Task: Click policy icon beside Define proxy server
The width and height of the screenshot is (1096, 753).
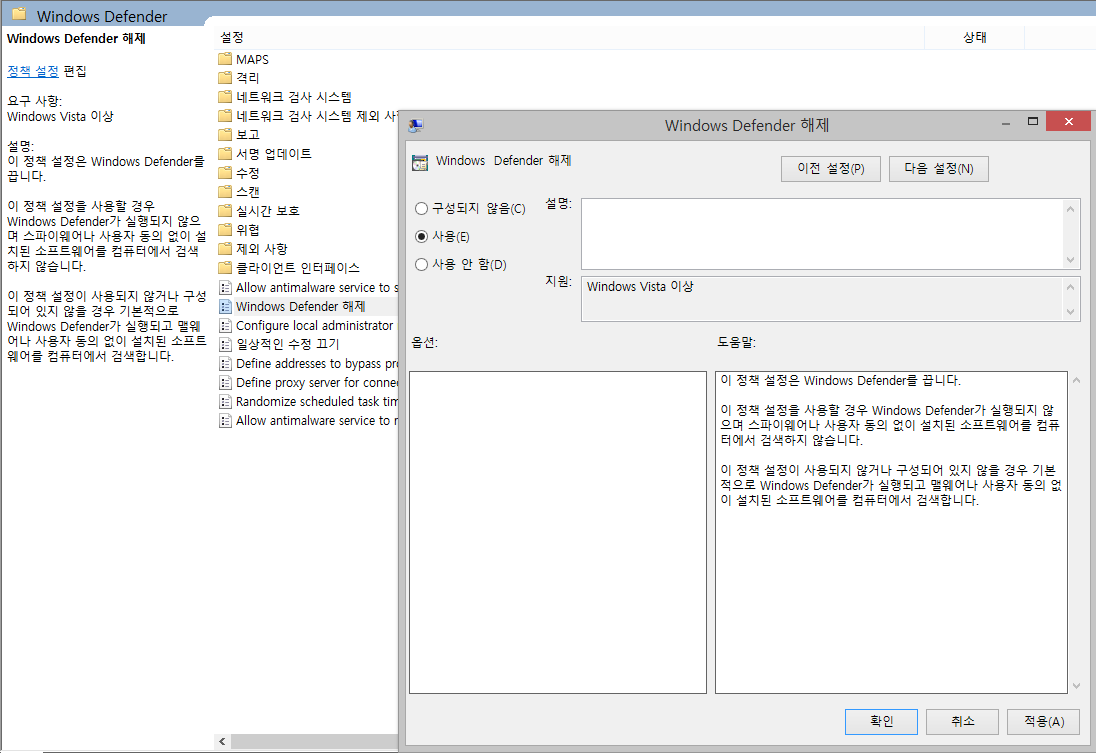Action: coord(225,382)
